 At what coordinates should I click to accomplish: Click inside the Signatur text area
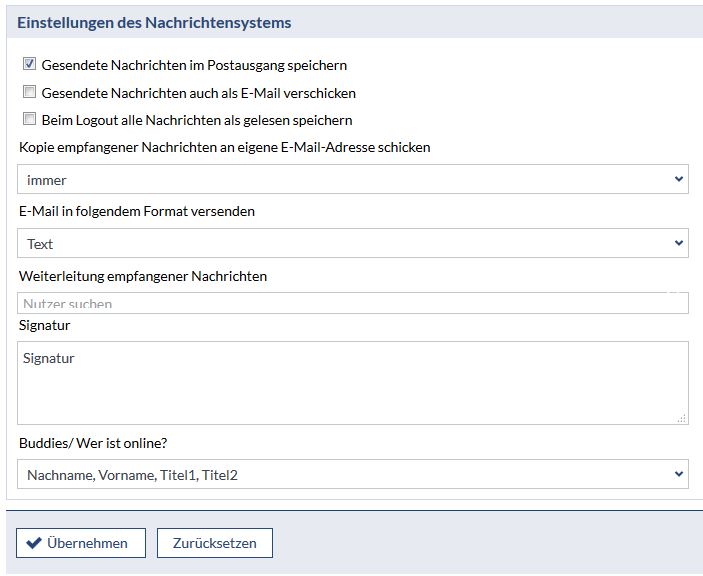[x=352, y=383]
